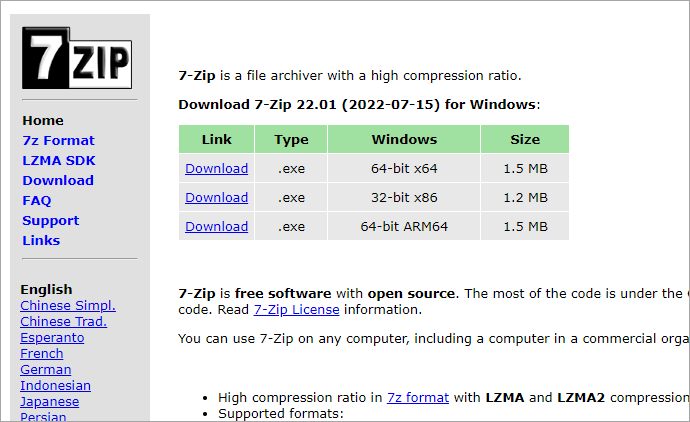Switch language to Chinese Simpl.
690x422 pixels.
tap(68, 305)
